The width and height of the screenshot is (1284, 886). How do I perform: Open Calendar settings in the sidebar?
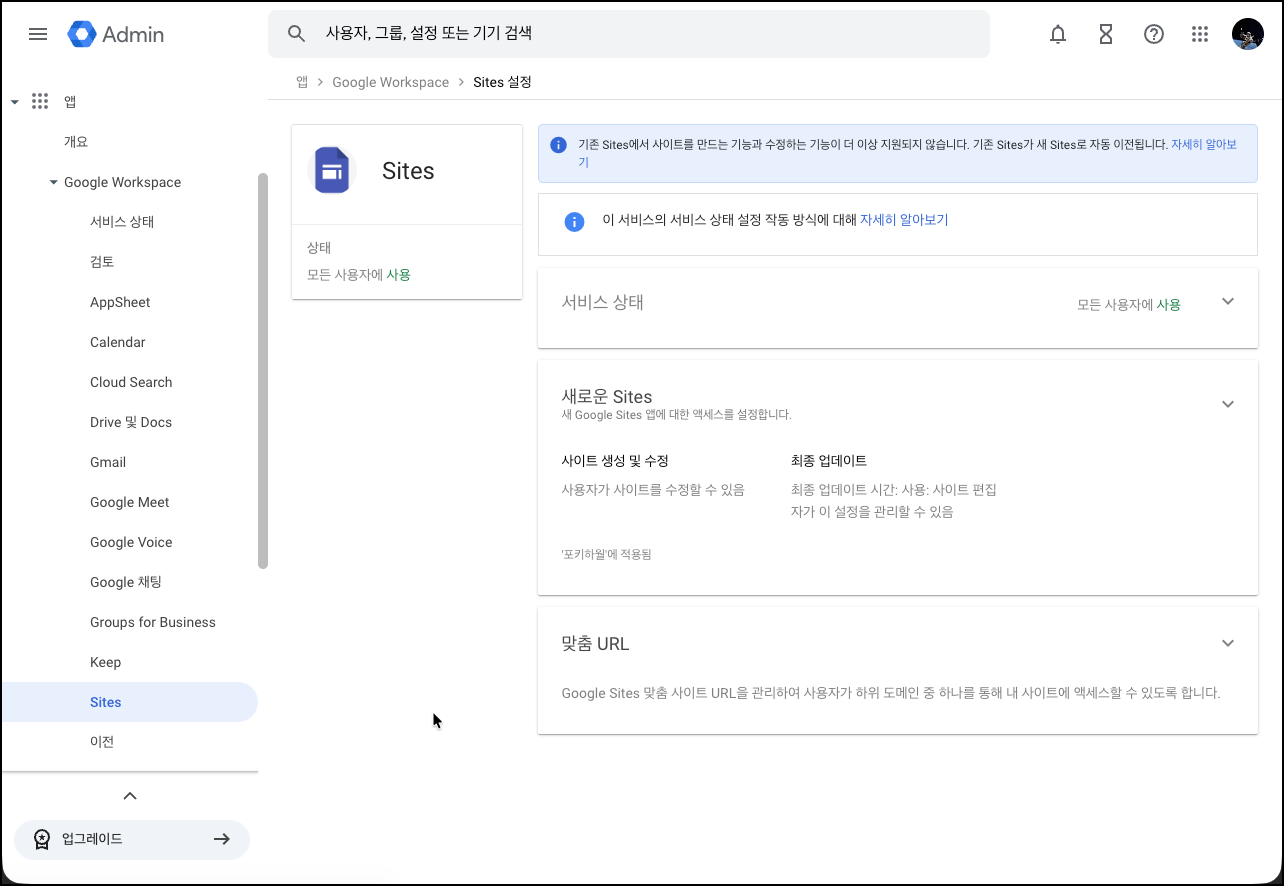(x=118, y=342)
